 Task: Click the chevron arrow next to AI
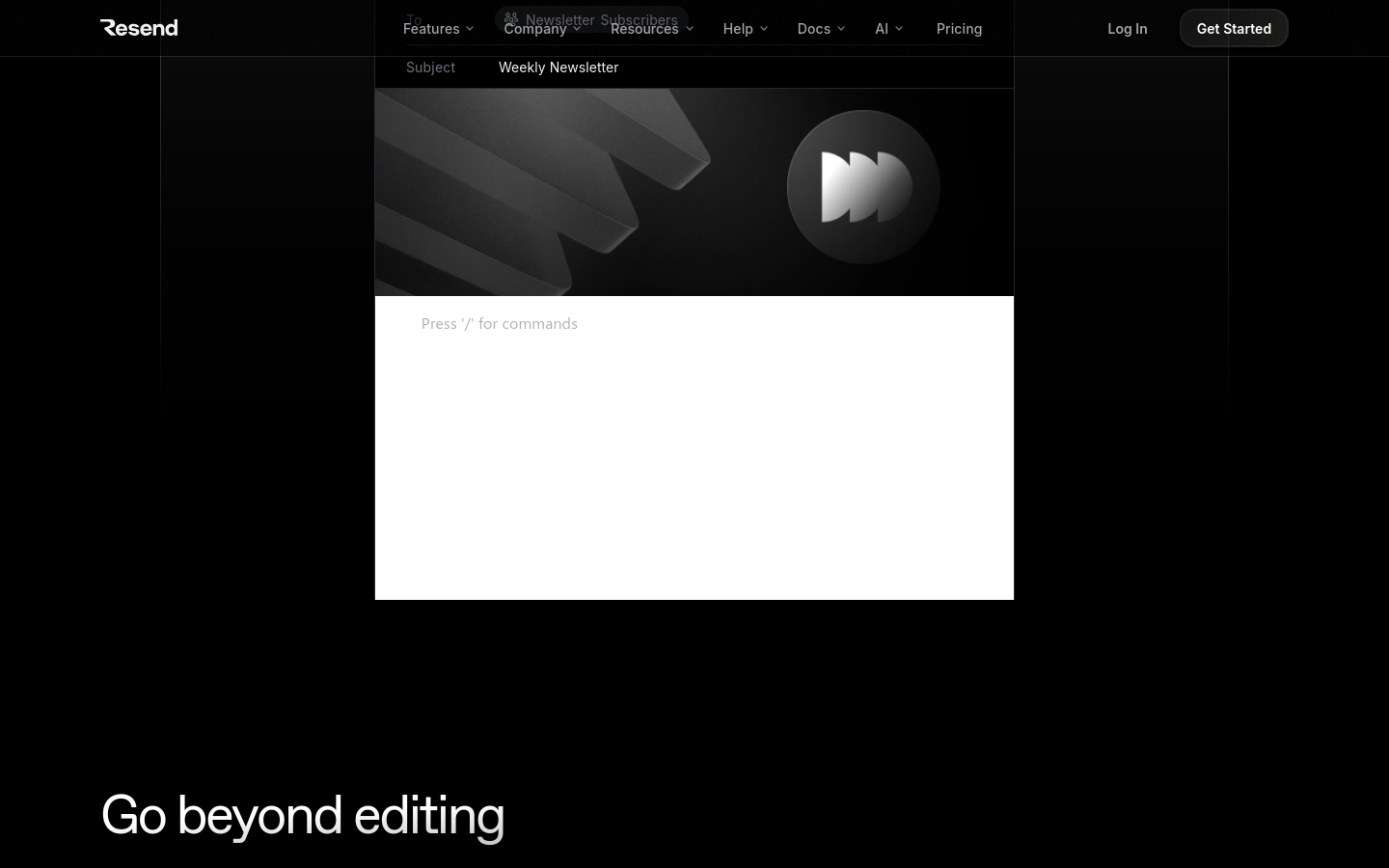(899, 29)
